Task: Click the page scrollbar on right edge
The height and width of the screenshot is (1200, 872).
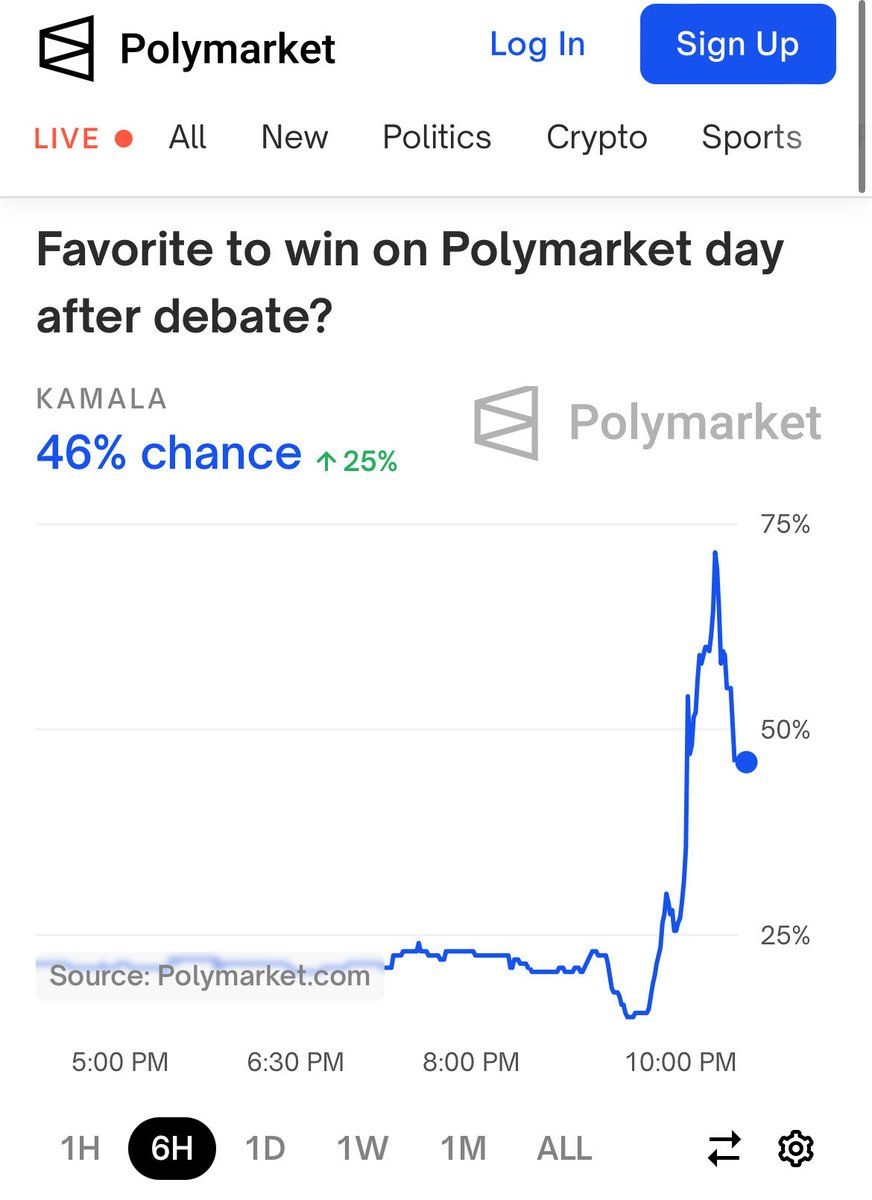Action: coord(863,95)
